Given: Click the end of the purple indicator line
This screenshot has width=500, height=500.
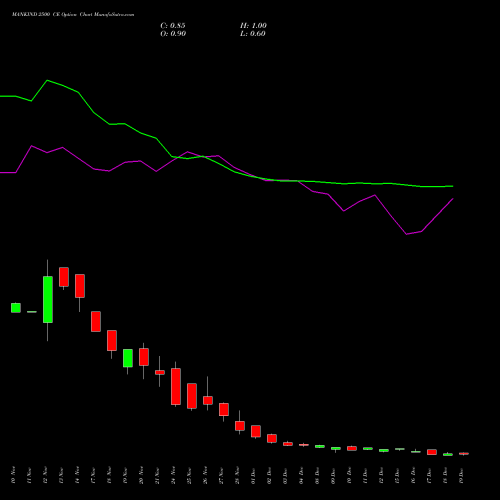Looking at the screenshot, I should [452, 199].
